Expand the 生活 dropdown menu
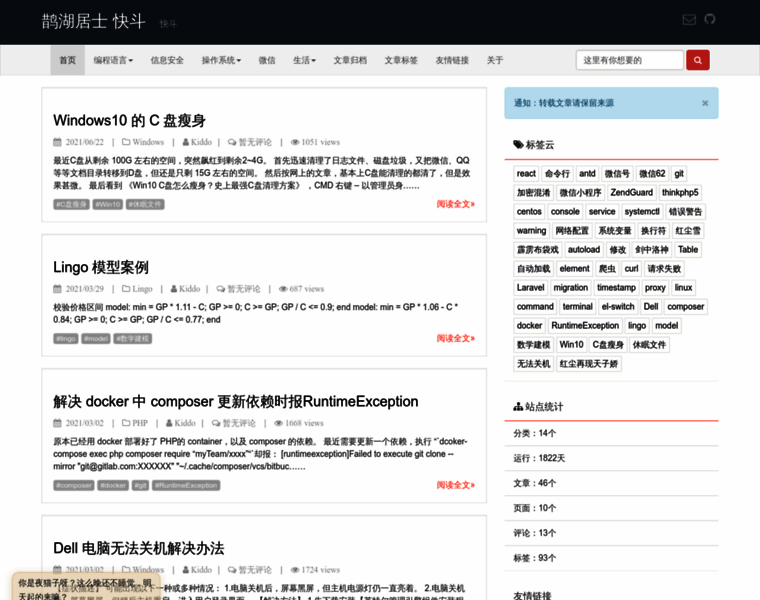The image size is (760, 600). 304,60
